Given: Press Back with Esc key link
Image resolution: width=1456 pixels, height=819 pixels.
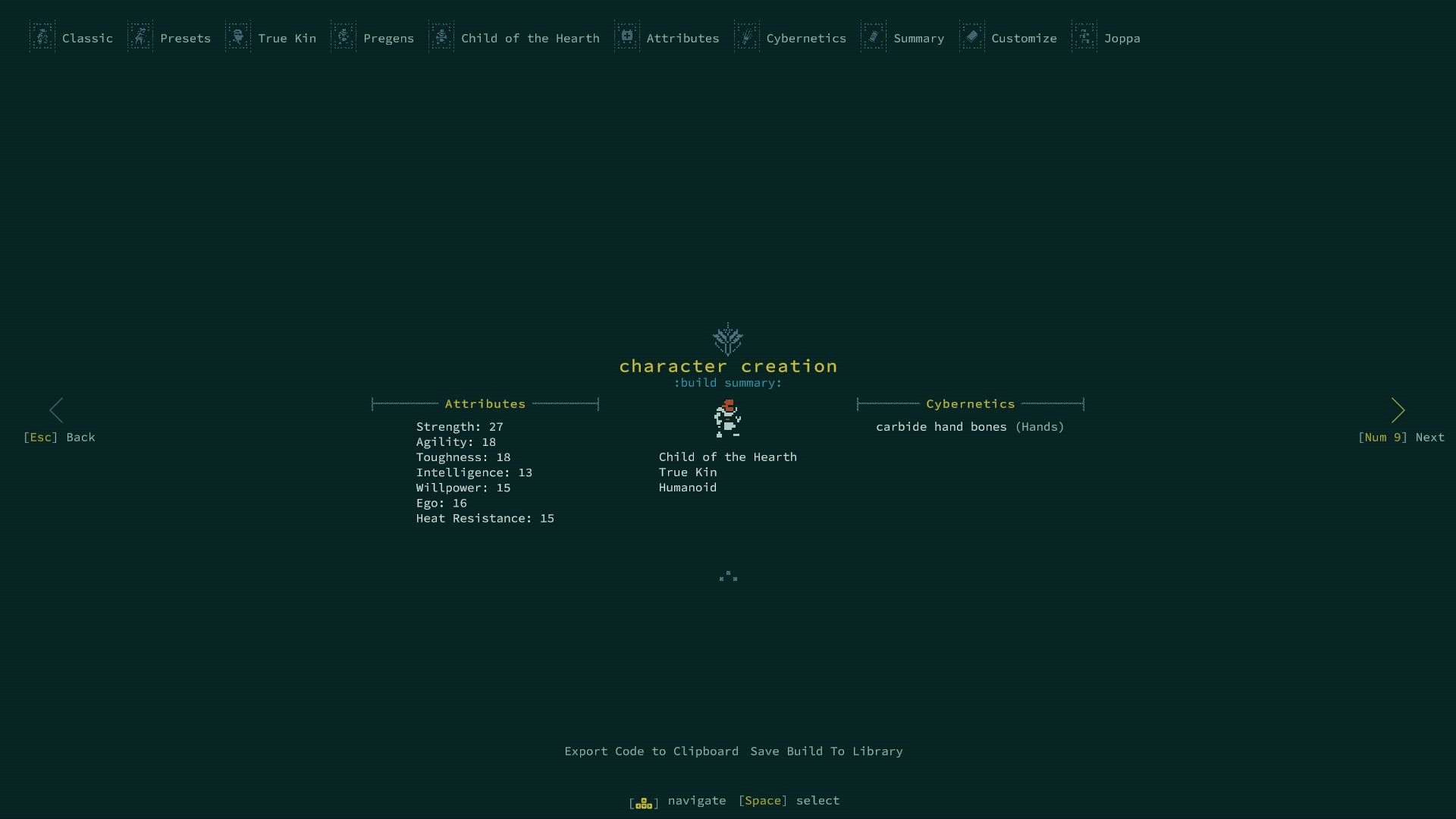Looking at the screenshot, I should tap(59, 437).
